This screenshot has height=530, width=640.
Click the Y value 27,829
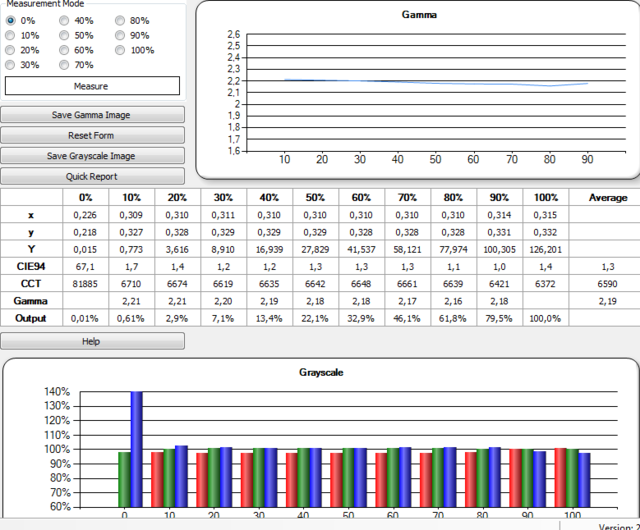315,249
